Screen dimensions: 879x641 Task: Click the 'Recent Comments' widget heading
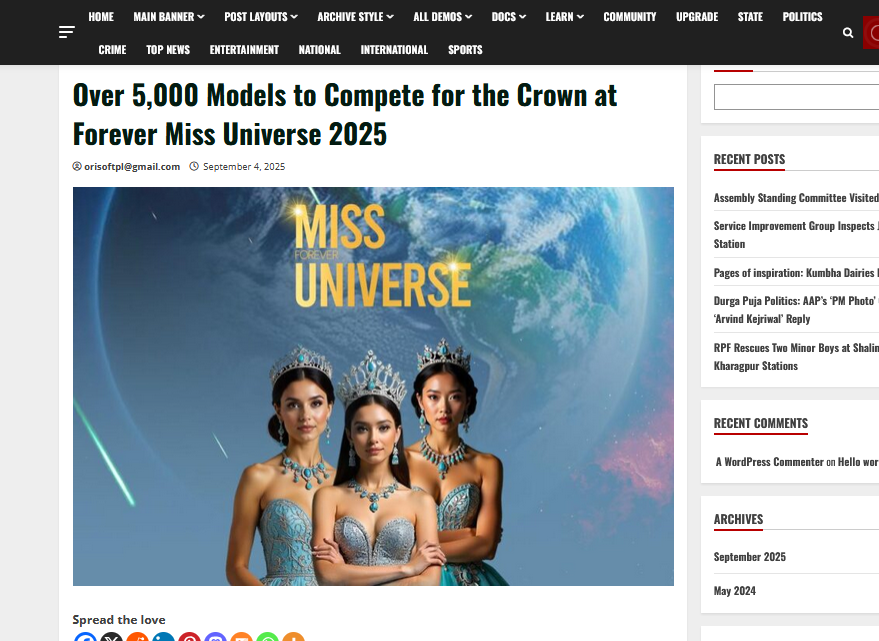761,423
